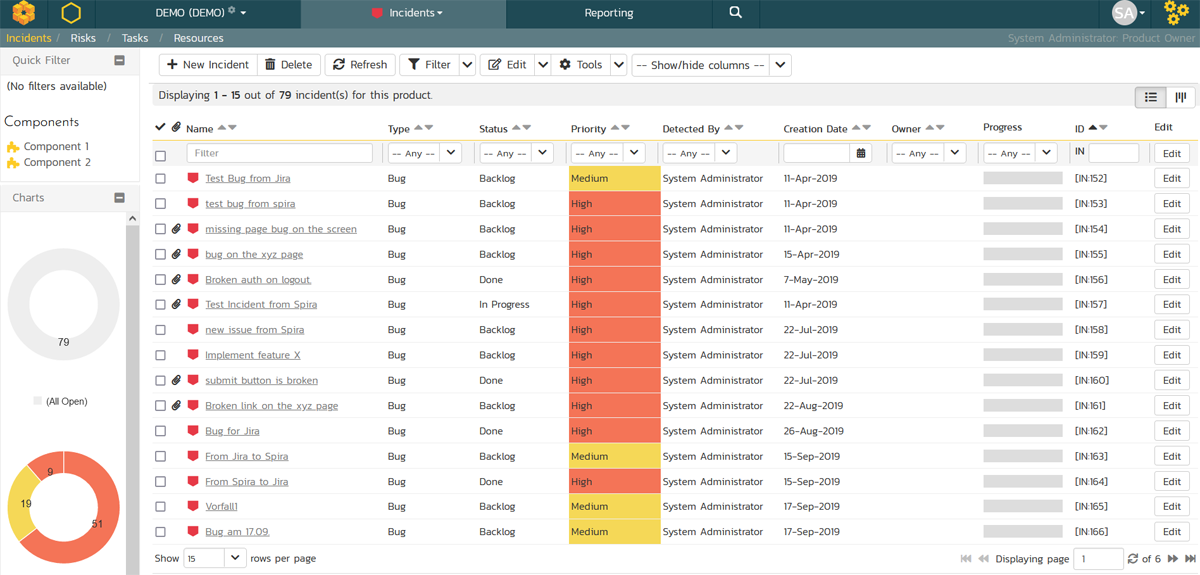The width and height of the screenshot is (1200, 575).
Task: Switch to the Risks tab
Action: 83,38
